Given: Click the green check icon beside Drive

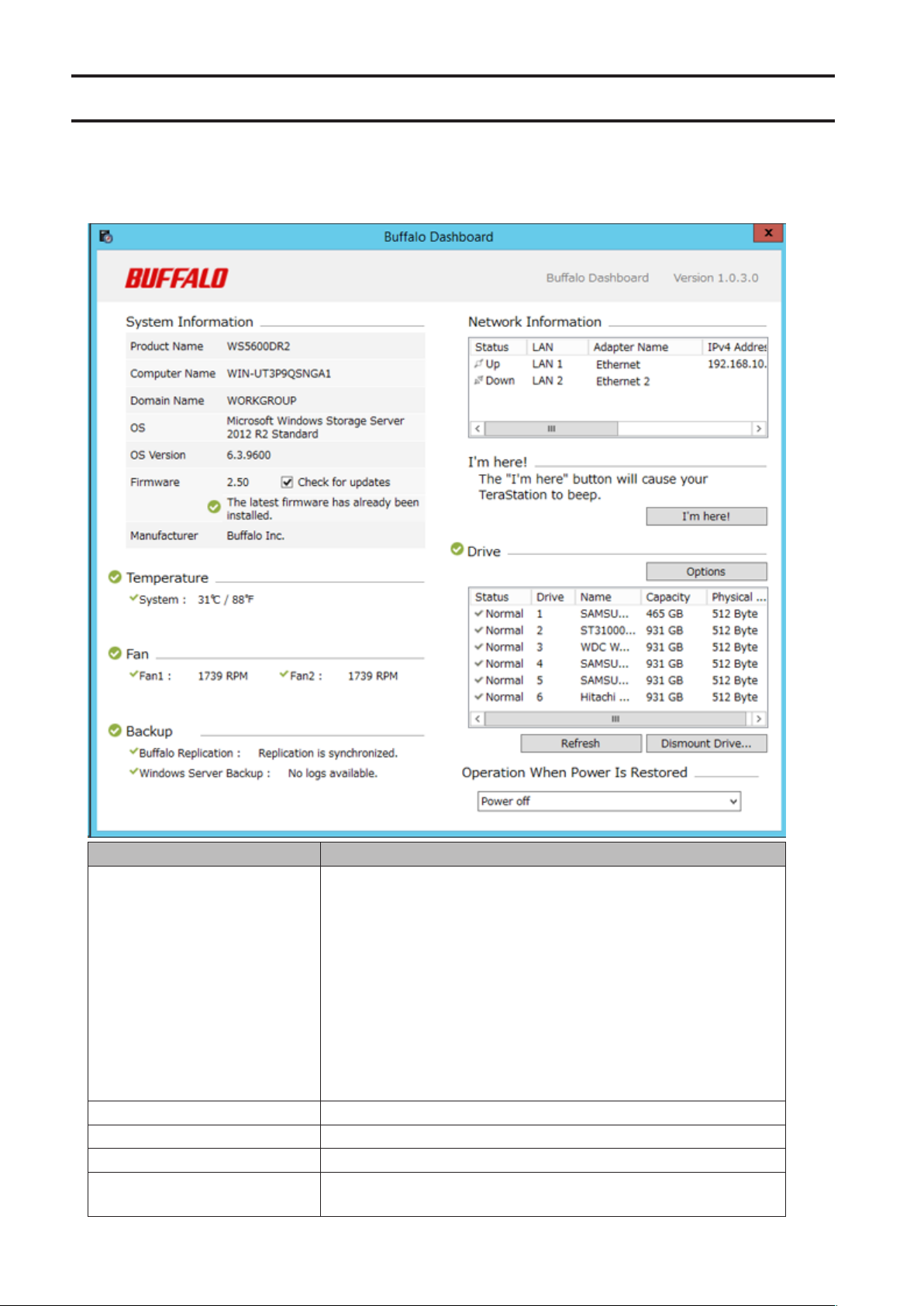Looking at the screenshot, I should tap(457, 550).
